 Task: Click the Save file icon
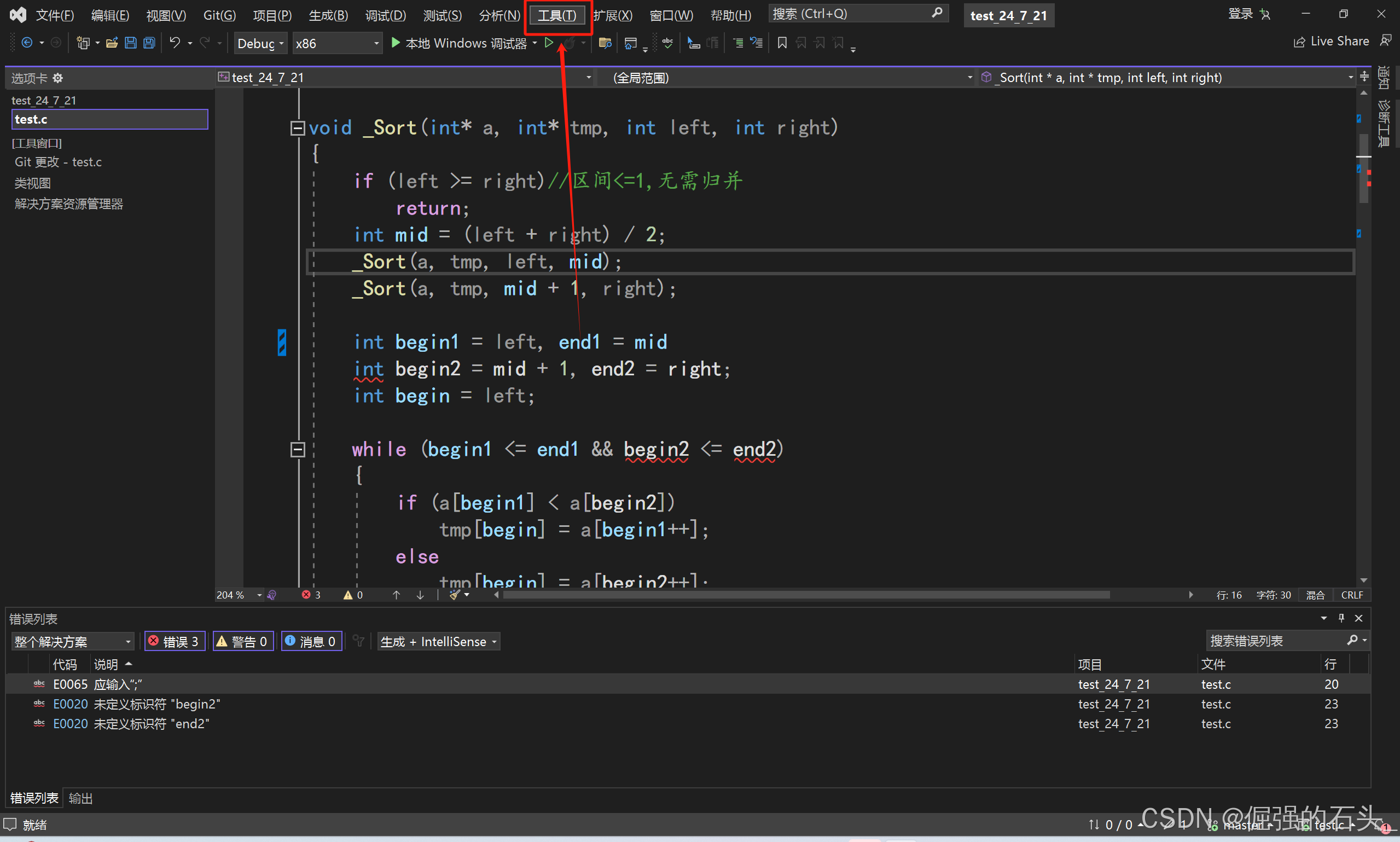point(130,43)
